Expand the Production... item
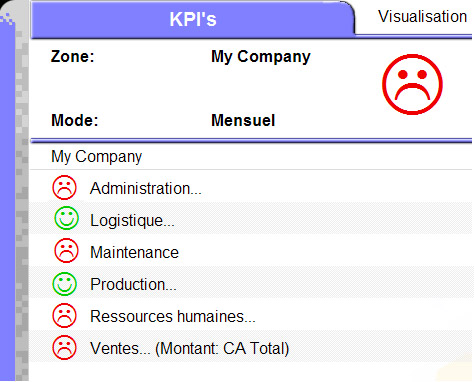The height and width of the screenshot is (382, 474). [133, 284]
